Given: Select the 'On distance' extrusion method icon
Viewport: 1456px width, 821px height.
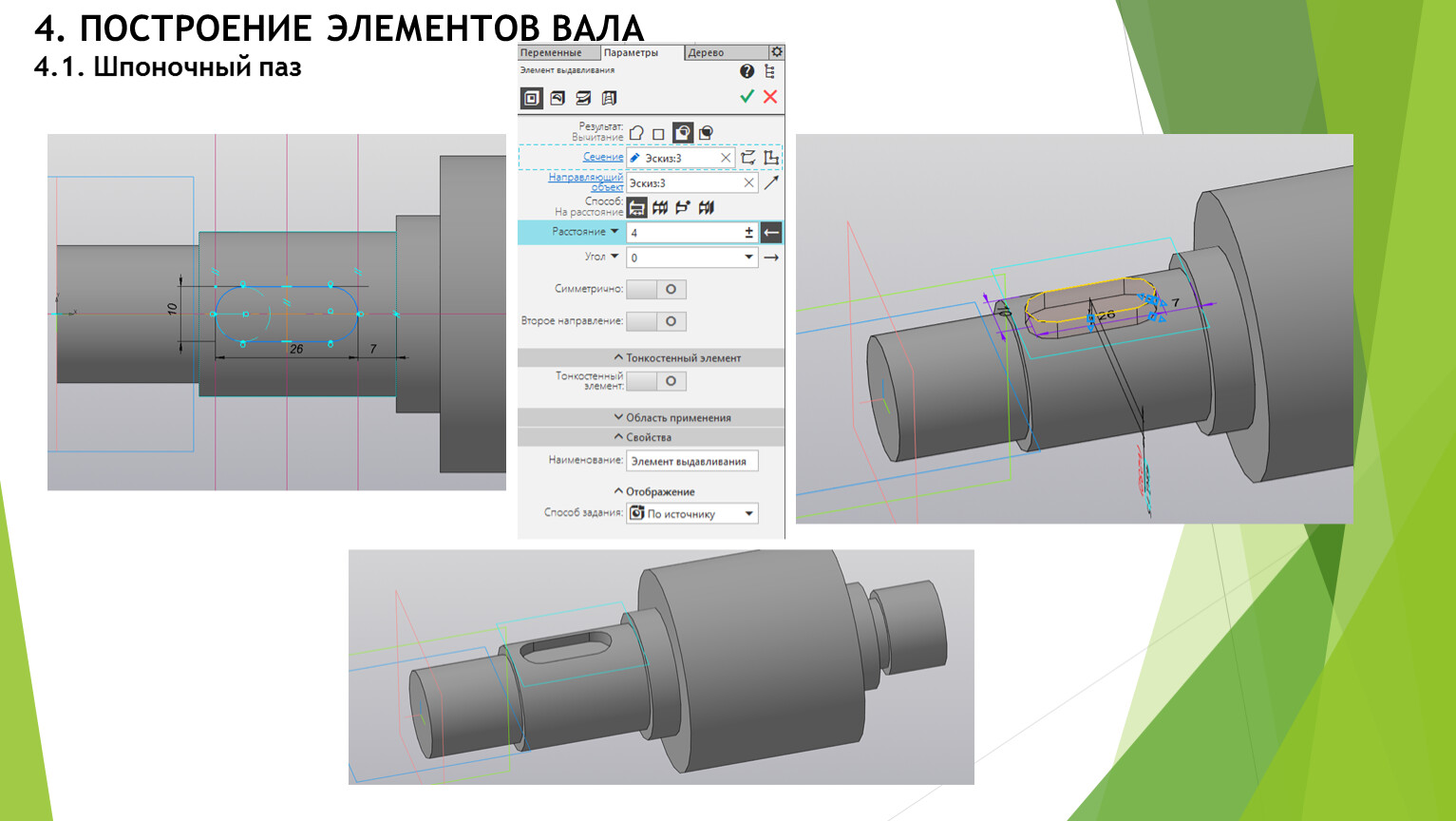Looking at the screenshot, I should tap(637, 207).
